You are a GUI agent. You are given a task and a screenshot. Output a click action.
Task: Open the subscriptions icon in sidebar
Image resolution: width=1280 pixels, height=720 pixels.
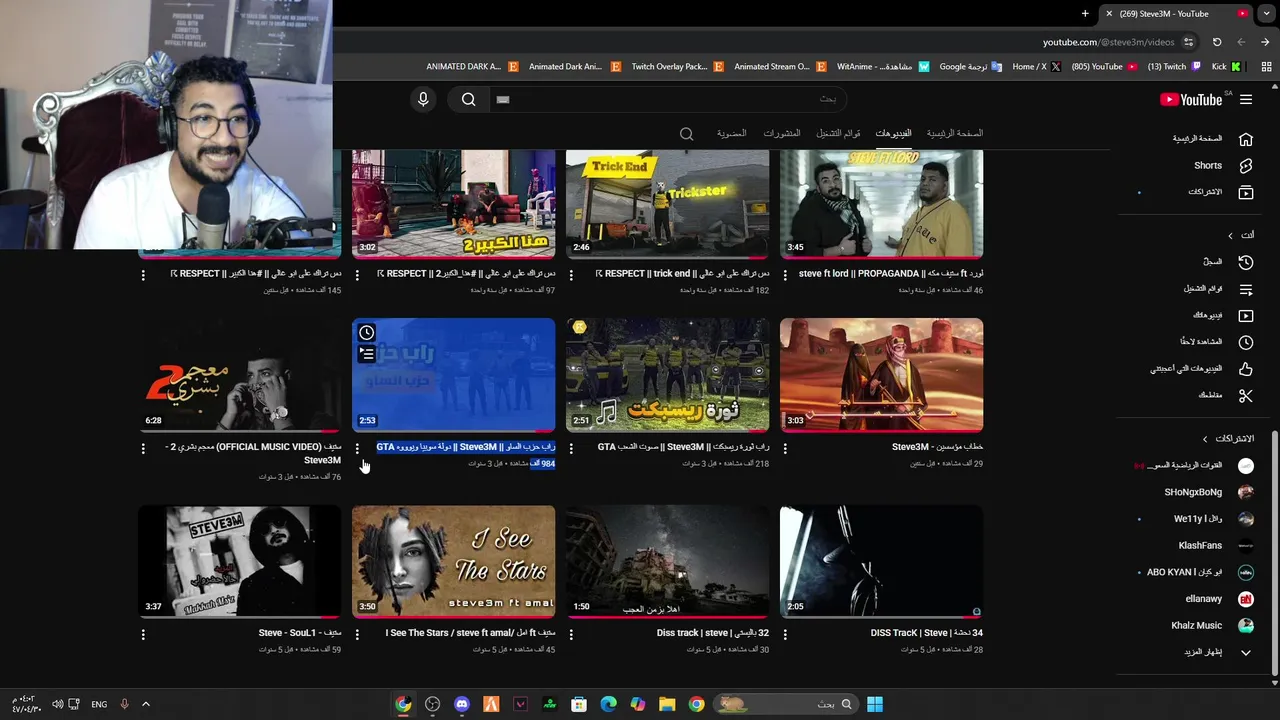tap(1245, 192)
